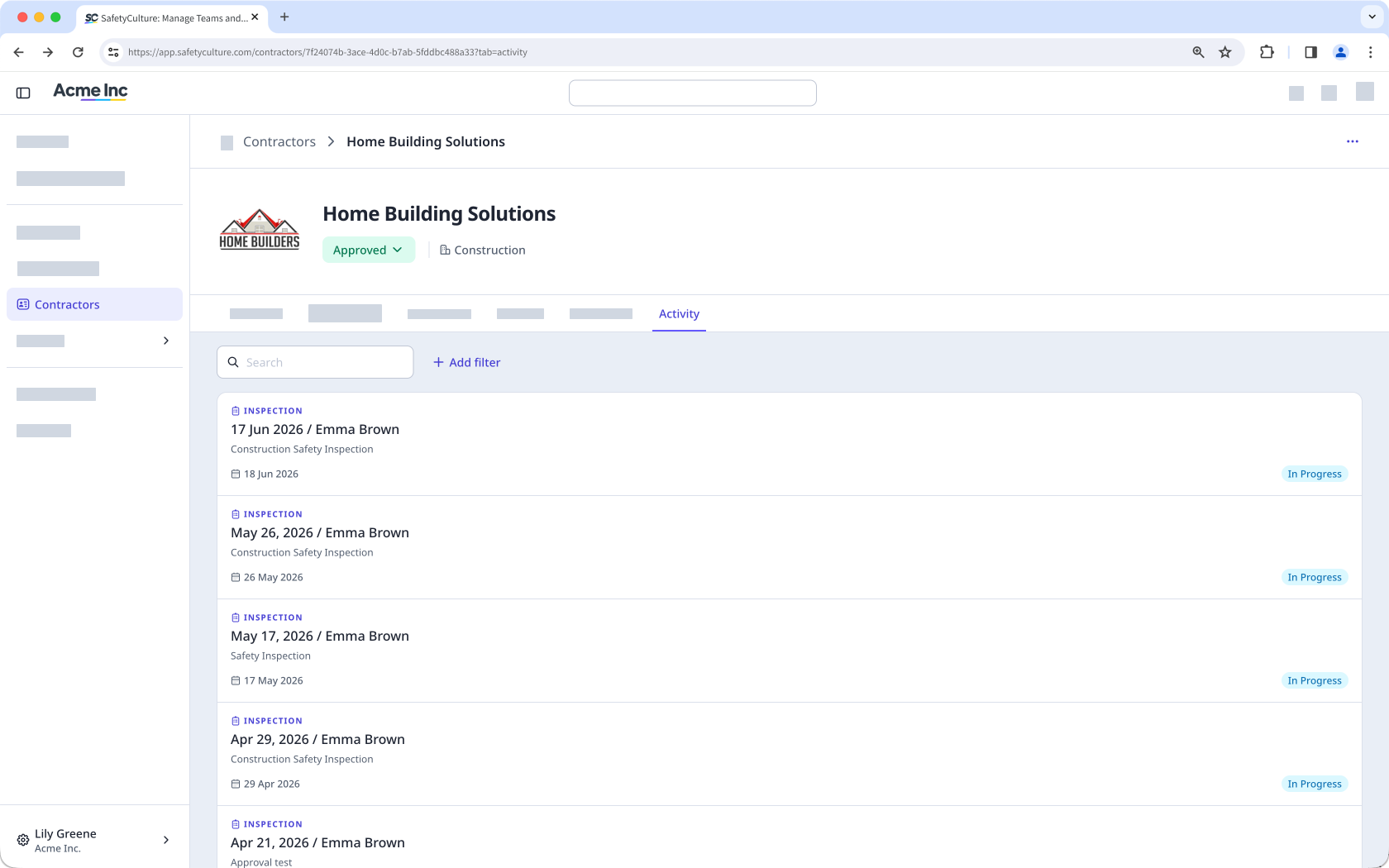Screen dimensions: 1389x868
Task: Click the activity Search field
Action: coord(315,362)
